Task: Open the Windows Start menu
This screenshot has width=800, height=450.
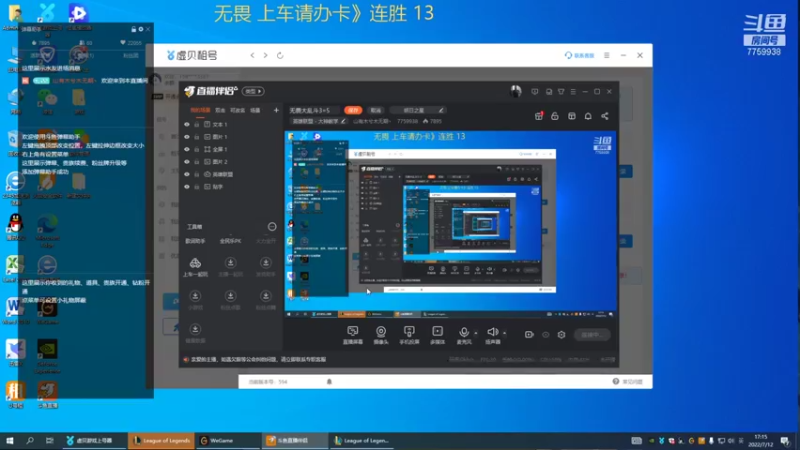Action: pyautogui.click(x=10, y=440)
